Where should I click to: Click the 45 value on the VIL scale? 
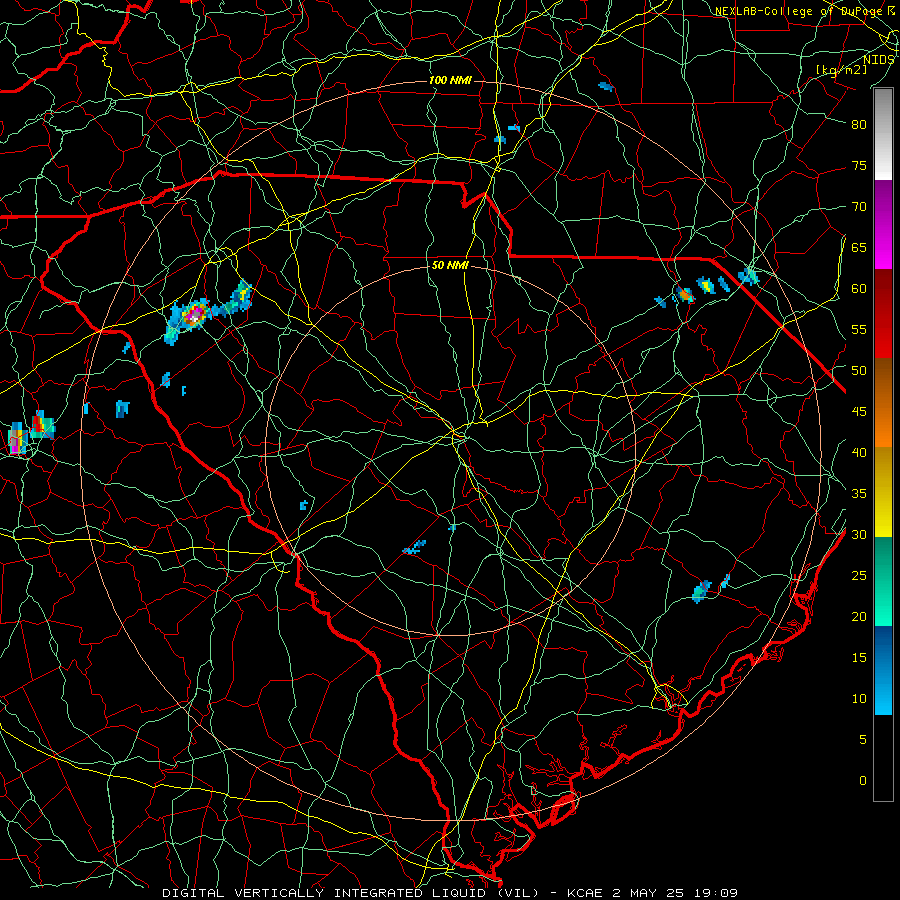coord(859,412)
